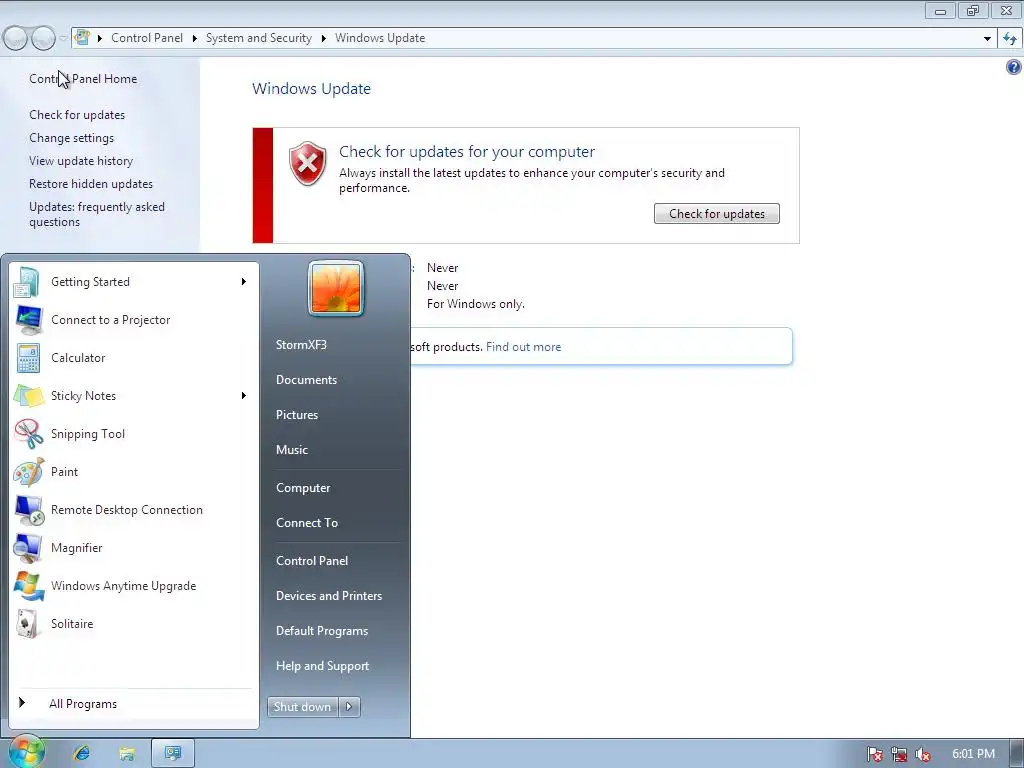Click Windows Update breadcrumb
The image size is (1024, 768).
(380, 38)
